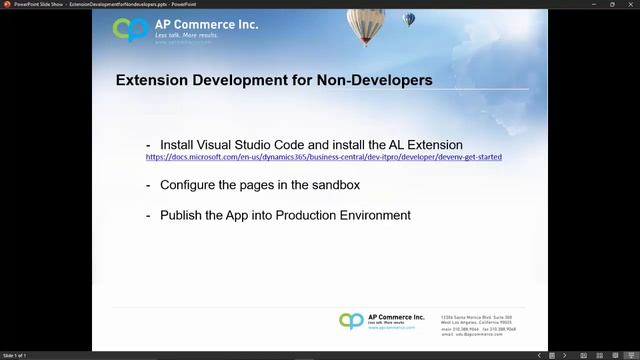This screenshot has height=360, width=640.
Task: Switch to Slide Sorter view icon
Action: (600, 356)
